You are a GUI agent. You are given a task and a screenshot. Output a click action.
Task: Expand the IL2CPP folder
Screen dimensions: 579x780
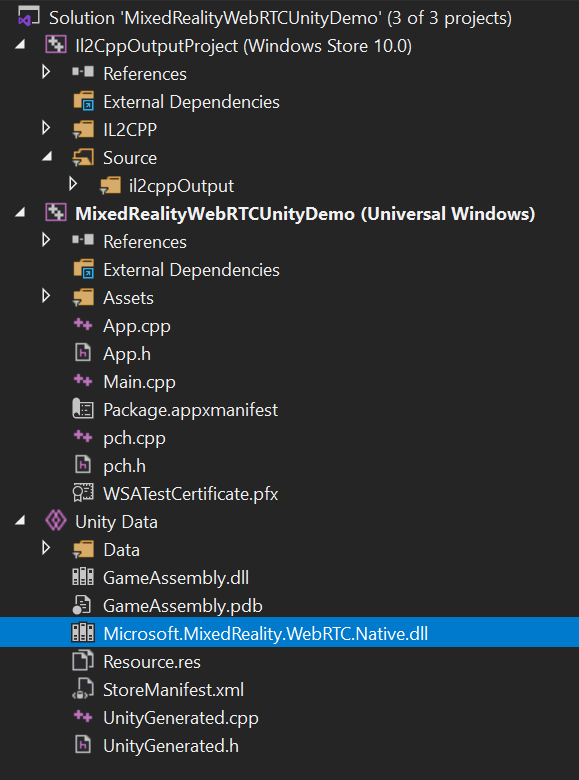pyautogui.click(x=46, y=129)
